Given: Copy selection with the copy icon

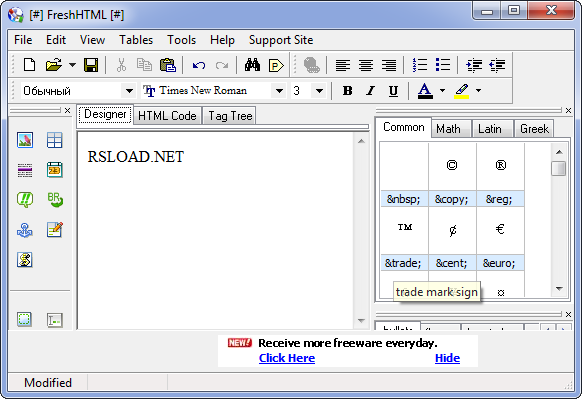Looking at the screenshot, I should 144,65.
